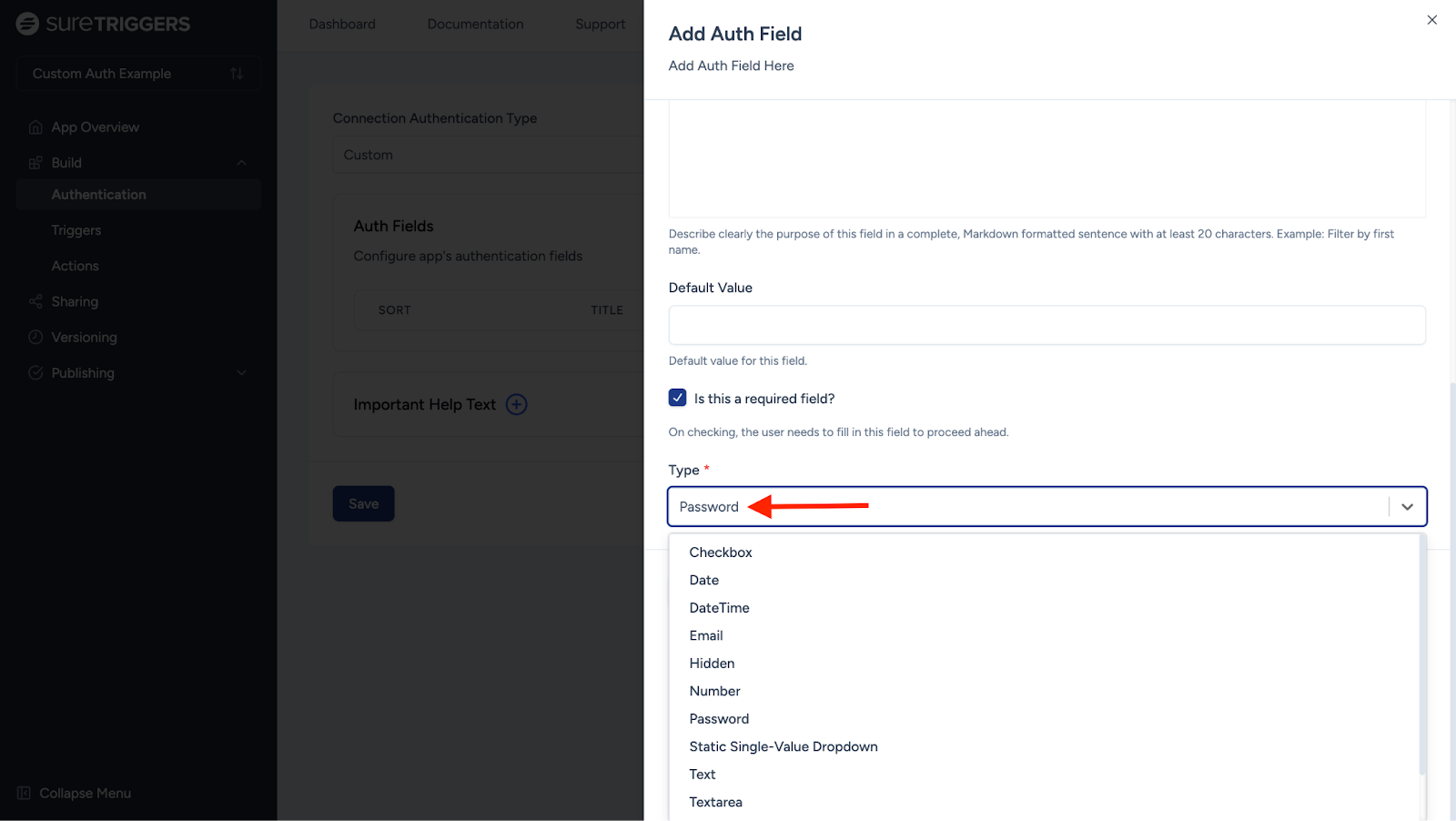The height and width of the screenshot is (821, 1456).
Task: Toggle the Type dropdown chevron arrow
Action: (x=1407, y=507)
